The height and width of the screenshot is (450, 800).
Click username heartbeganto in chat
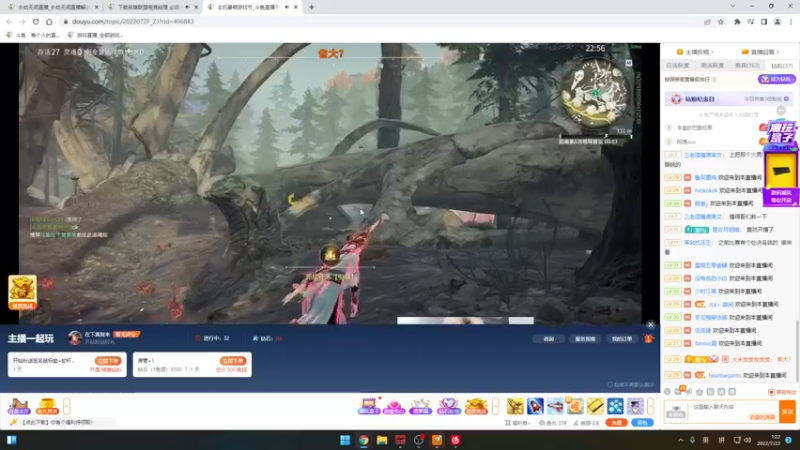tap(724, 376)
